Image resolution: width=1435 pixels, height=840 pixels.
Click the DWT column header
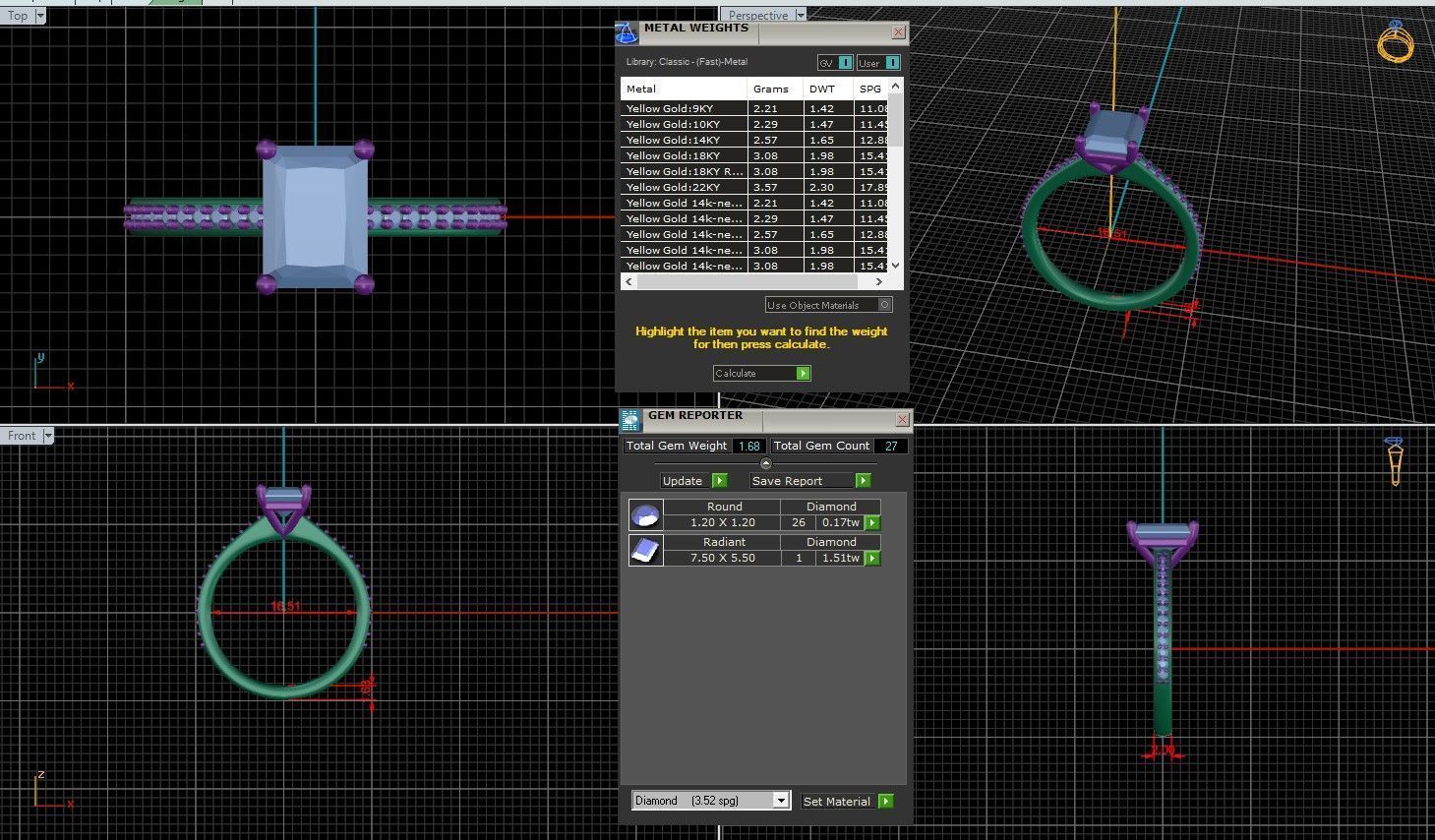[x=828, y=89]
